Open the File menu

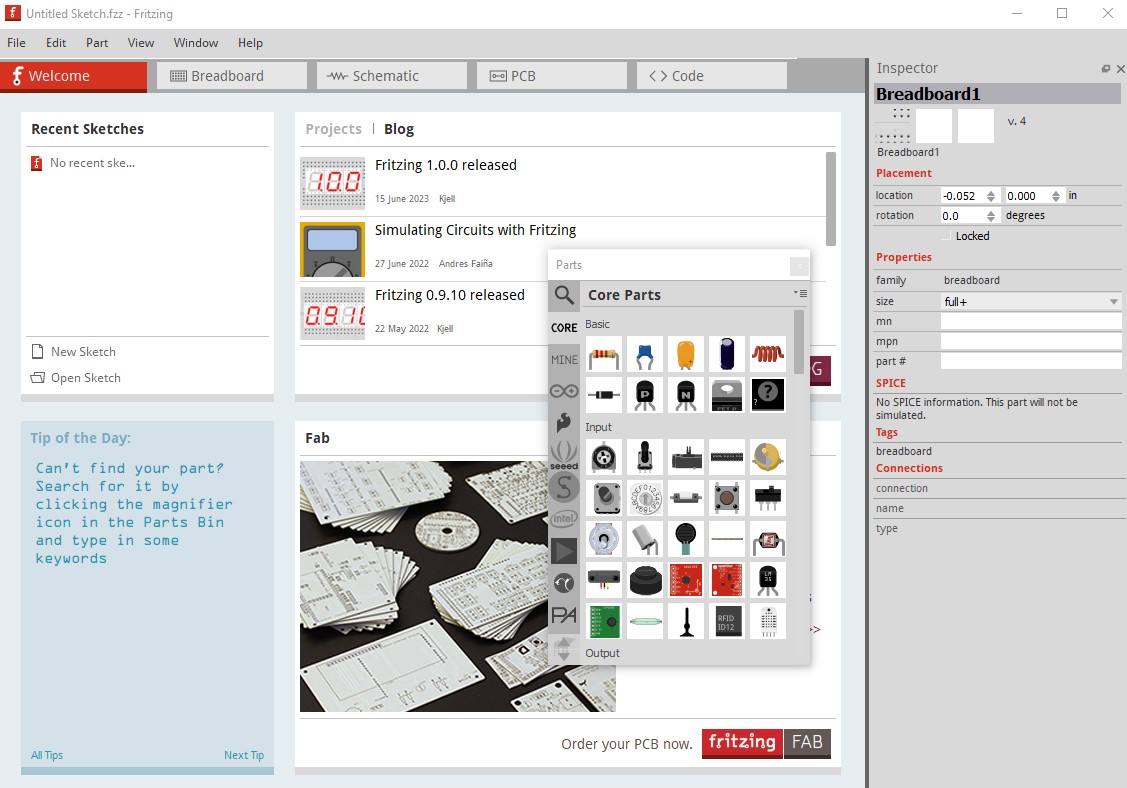click(x=17, y=43)
